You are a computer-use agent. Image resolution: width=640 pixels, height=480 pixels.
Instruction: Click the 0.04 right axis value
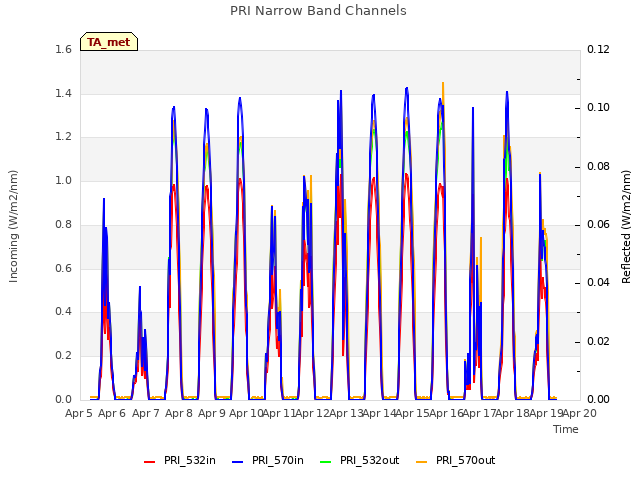tap(598, 283)
